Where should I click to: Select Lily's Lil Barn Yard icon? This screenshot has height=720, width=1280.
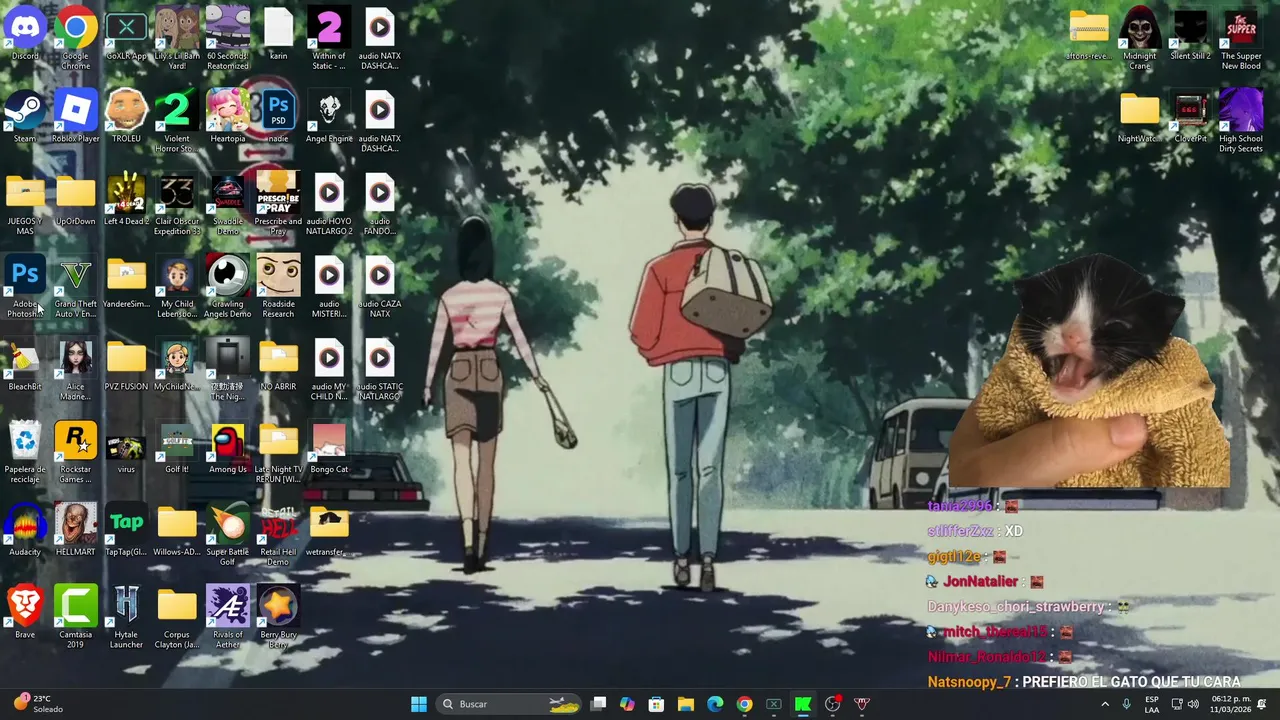pos(177,38)
